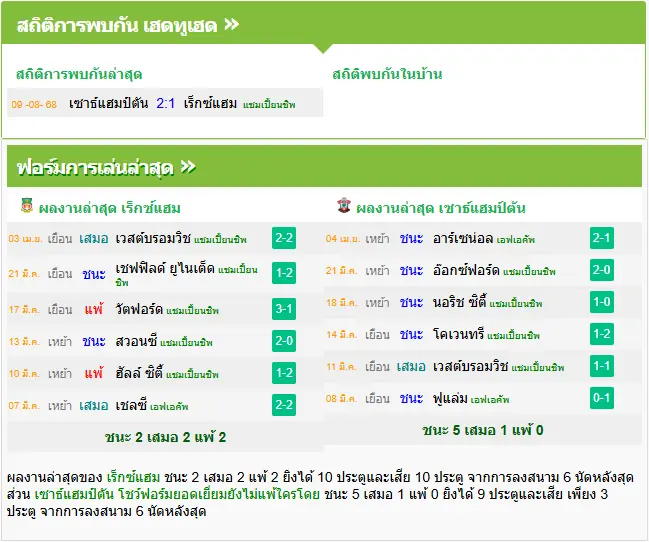Click อาร์เซน่อล team name

pyautogui.click(x=463, y=238)
